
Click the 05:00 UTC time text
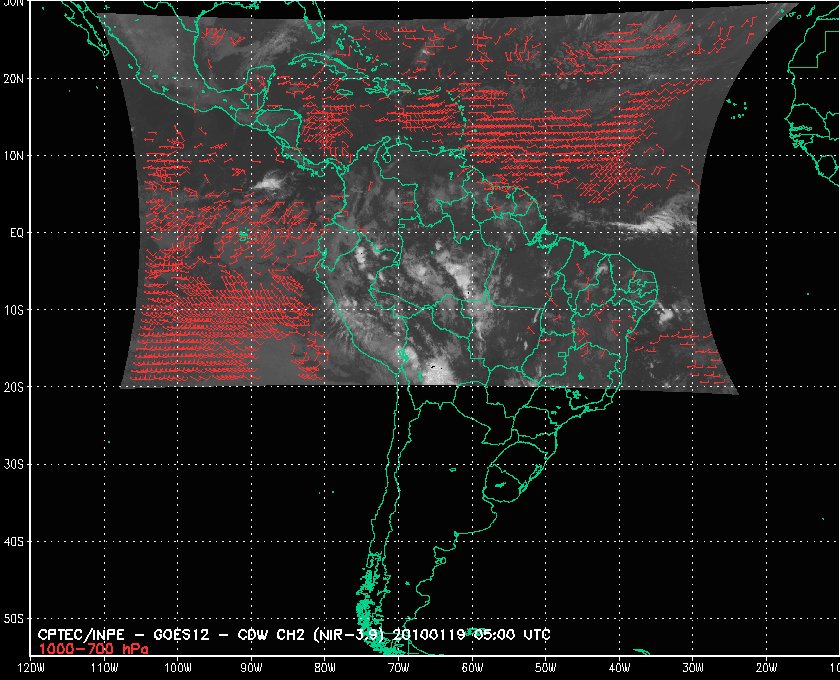[512, 636]
